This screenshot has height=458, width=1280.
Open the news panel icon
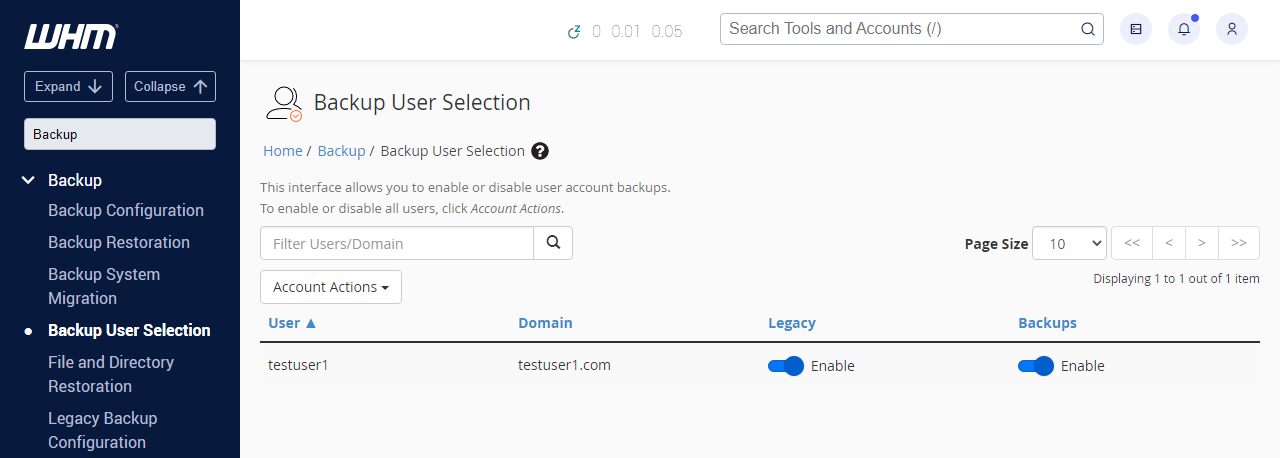1136,29
